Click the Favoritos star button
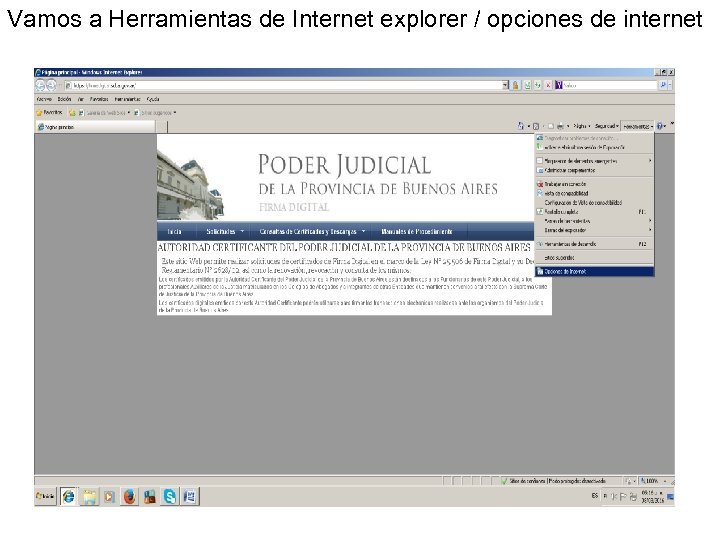 [49, 112]
